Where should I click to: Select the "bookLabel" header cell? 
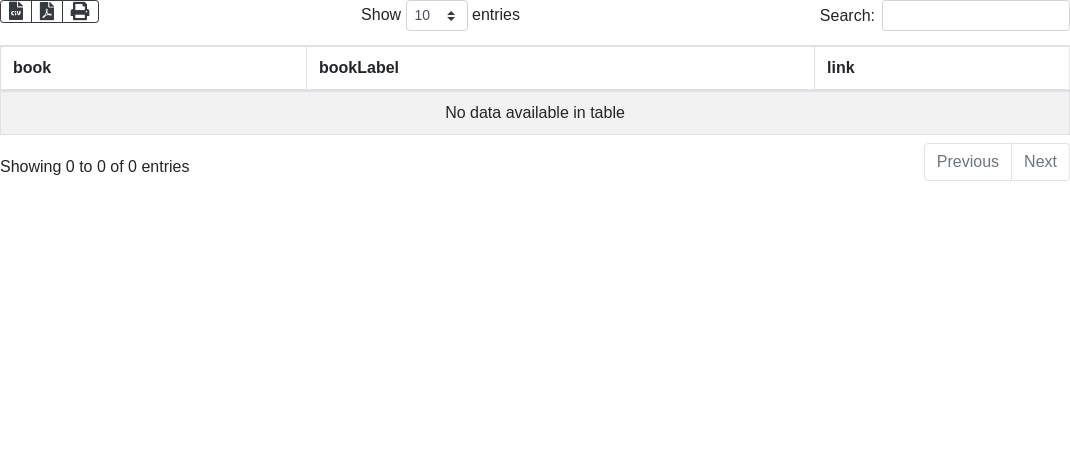[560, 68]
